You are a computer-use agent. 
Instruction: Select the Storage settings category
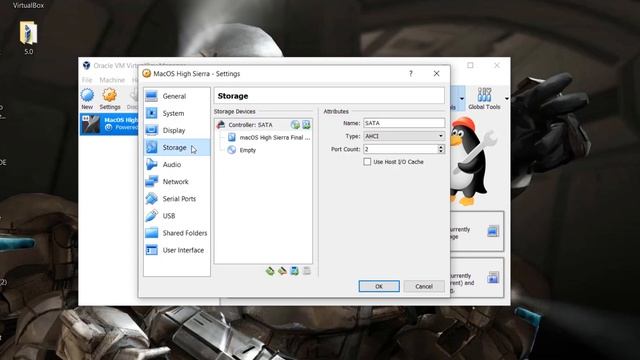click(x=176, y=148)
